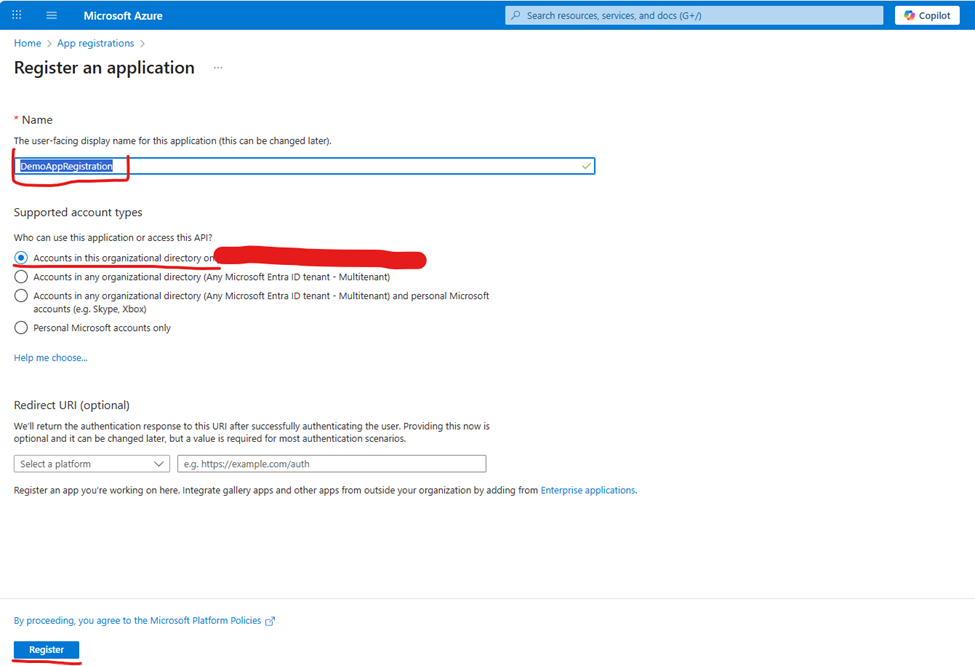The width and height of the screenshot is (975, 666).
Task: Select single-tenant organizational directory radio option
Action: pyautogui.click(x=21, y=258)
